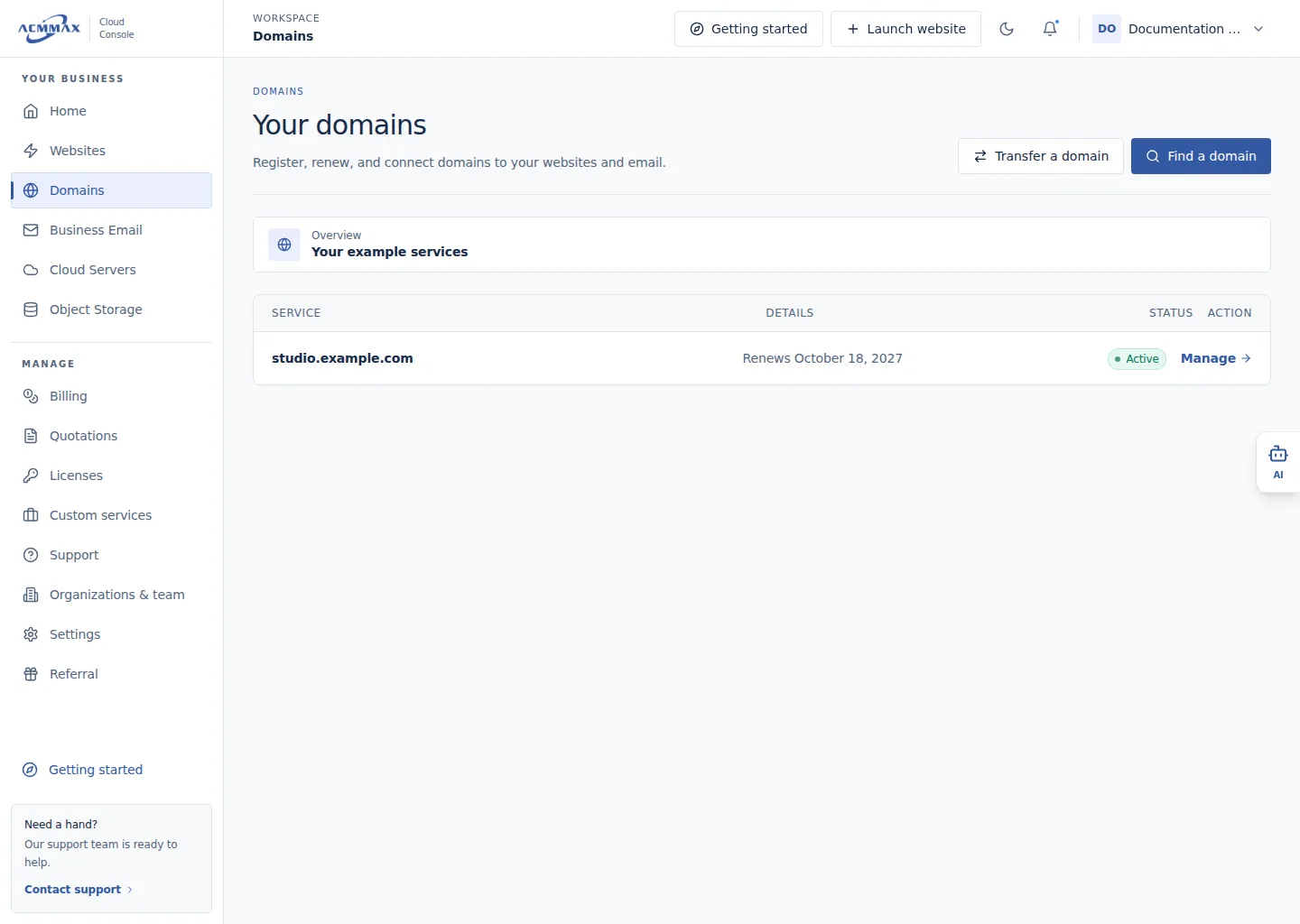Screen dimensions: 1300x924
Task: Open Support page from sidebar
Action: click(x=111, y=555)
